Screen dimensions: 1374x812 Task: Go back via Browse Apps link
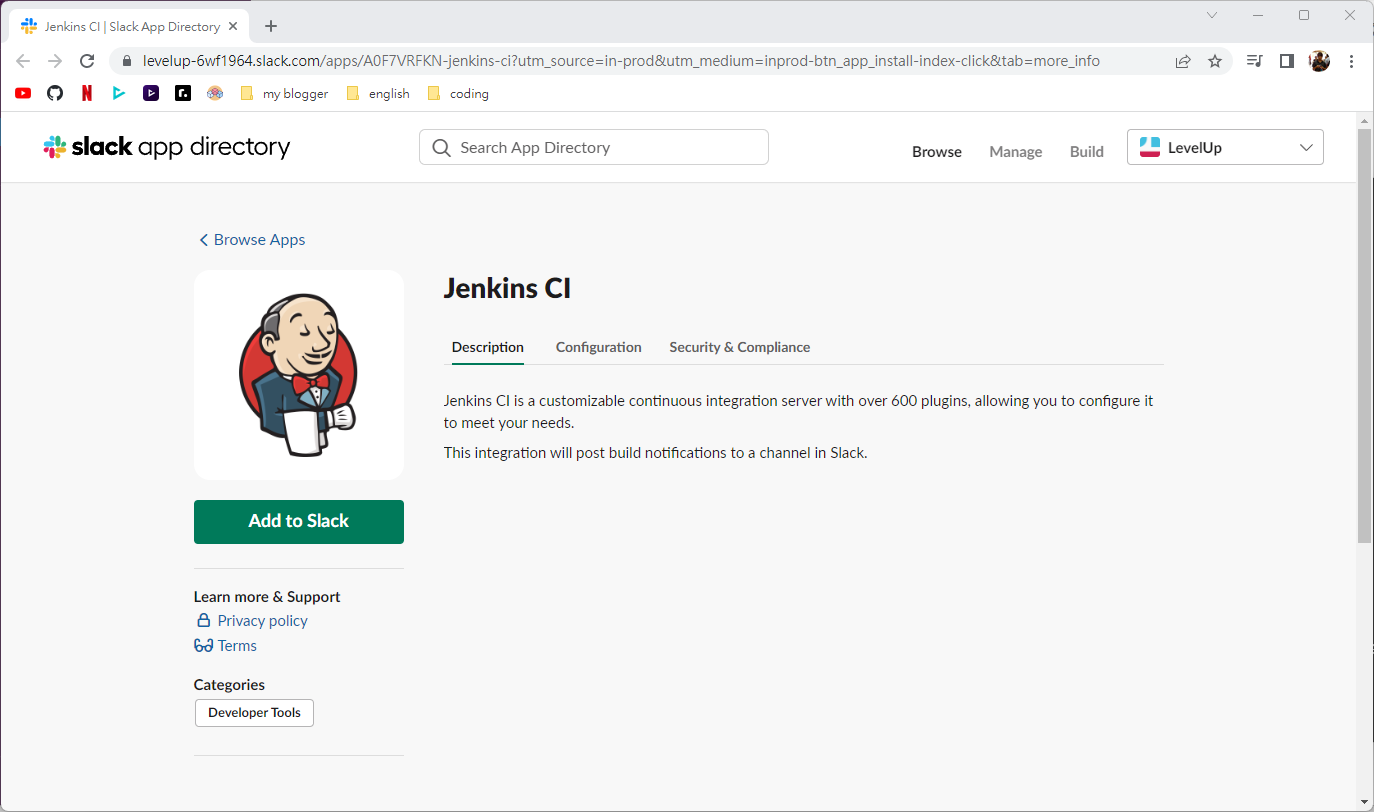[252, 240]
